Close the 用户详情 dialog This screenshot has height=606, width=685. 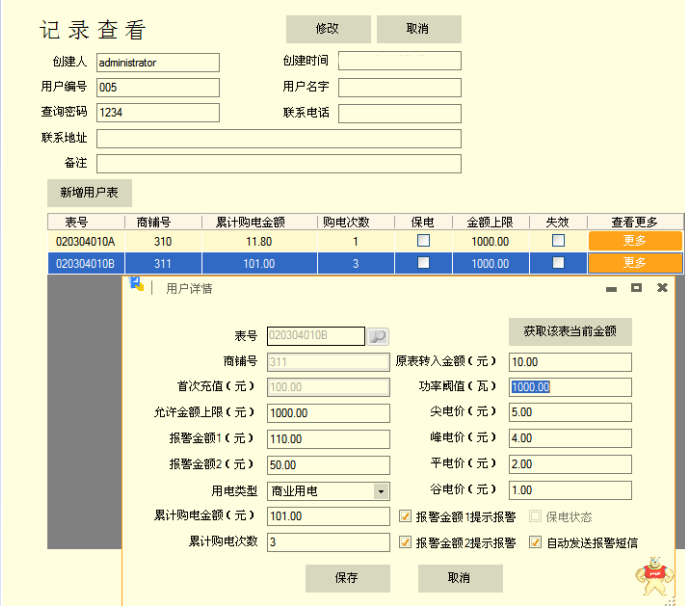661,288
